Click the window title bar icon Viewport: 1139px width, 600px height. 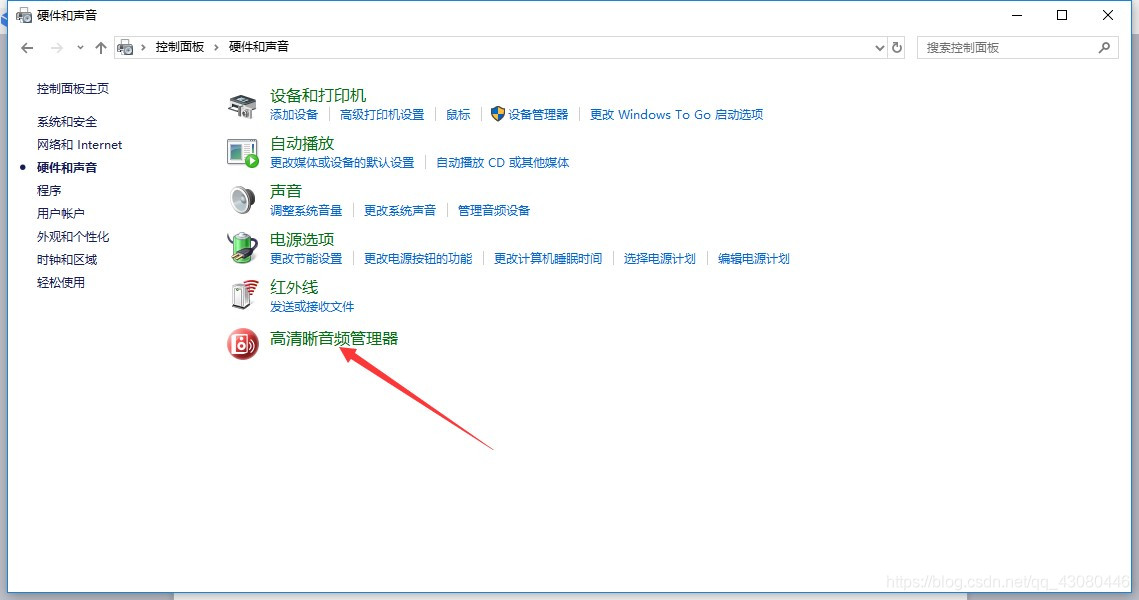pos(24,15)
